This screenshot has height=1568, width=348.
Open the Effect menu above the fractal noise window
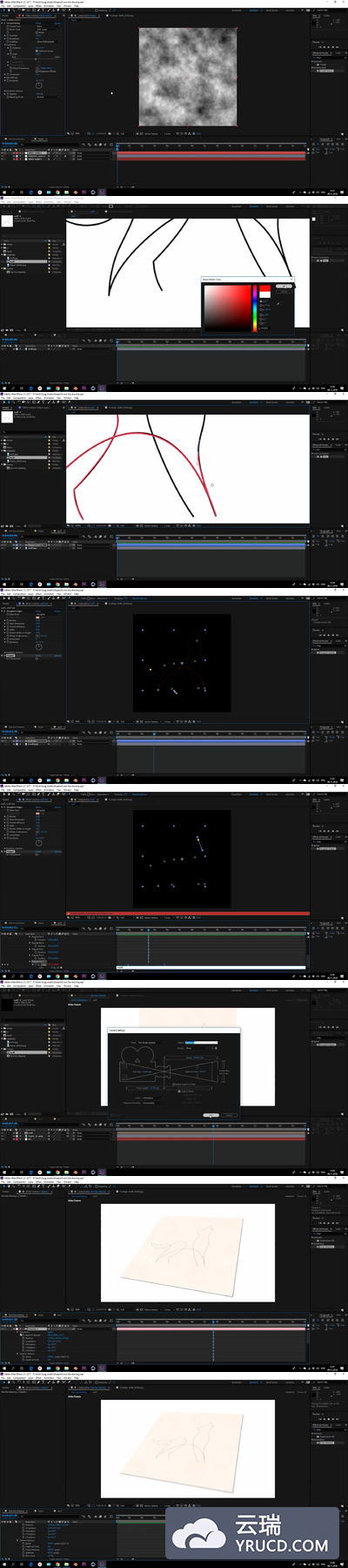[x=38, y=6]
